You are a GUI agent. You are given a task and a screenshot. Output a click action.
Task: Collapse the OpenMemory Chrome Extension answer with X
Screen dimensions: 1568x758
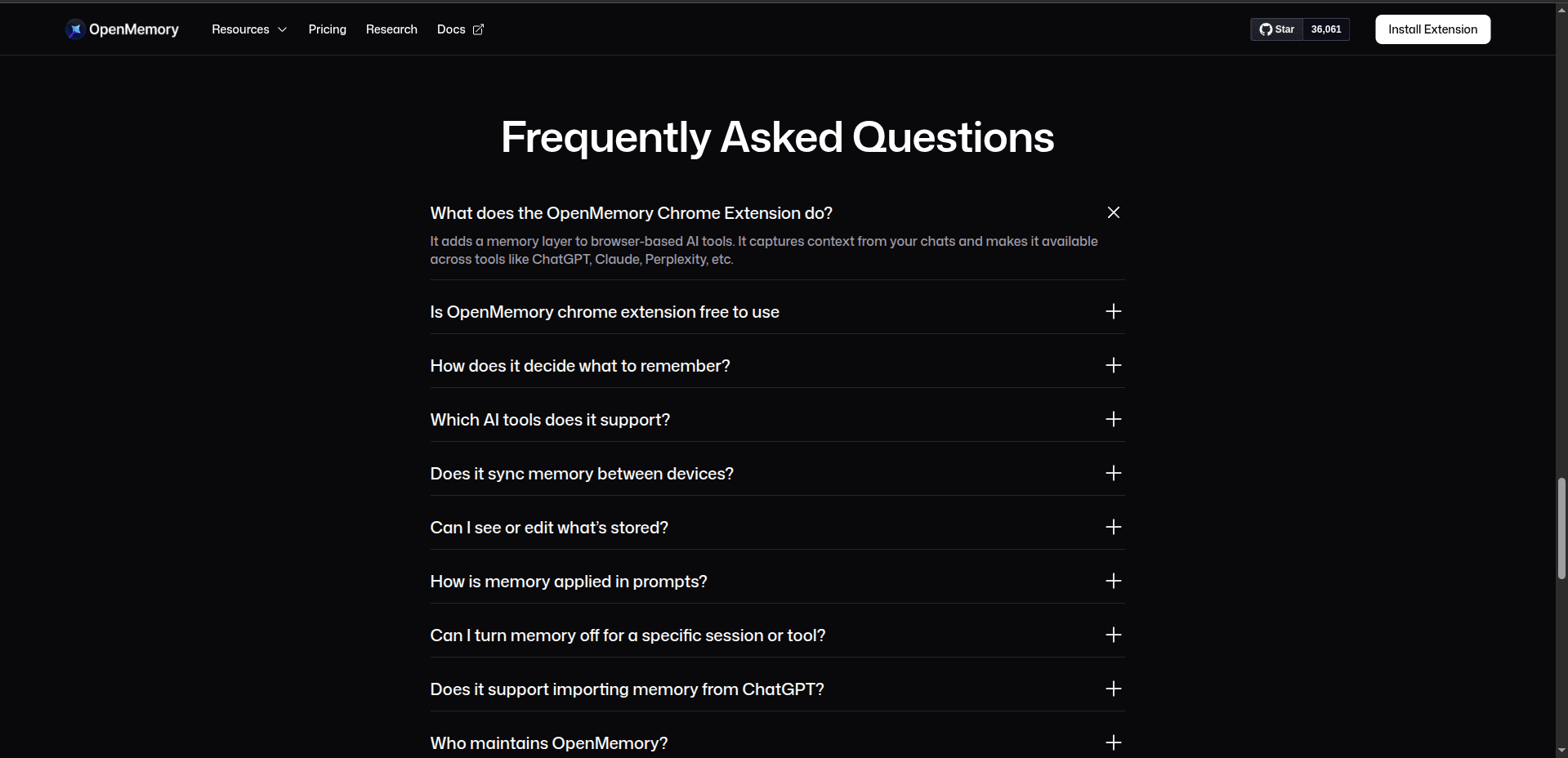tap(1113, 212)
